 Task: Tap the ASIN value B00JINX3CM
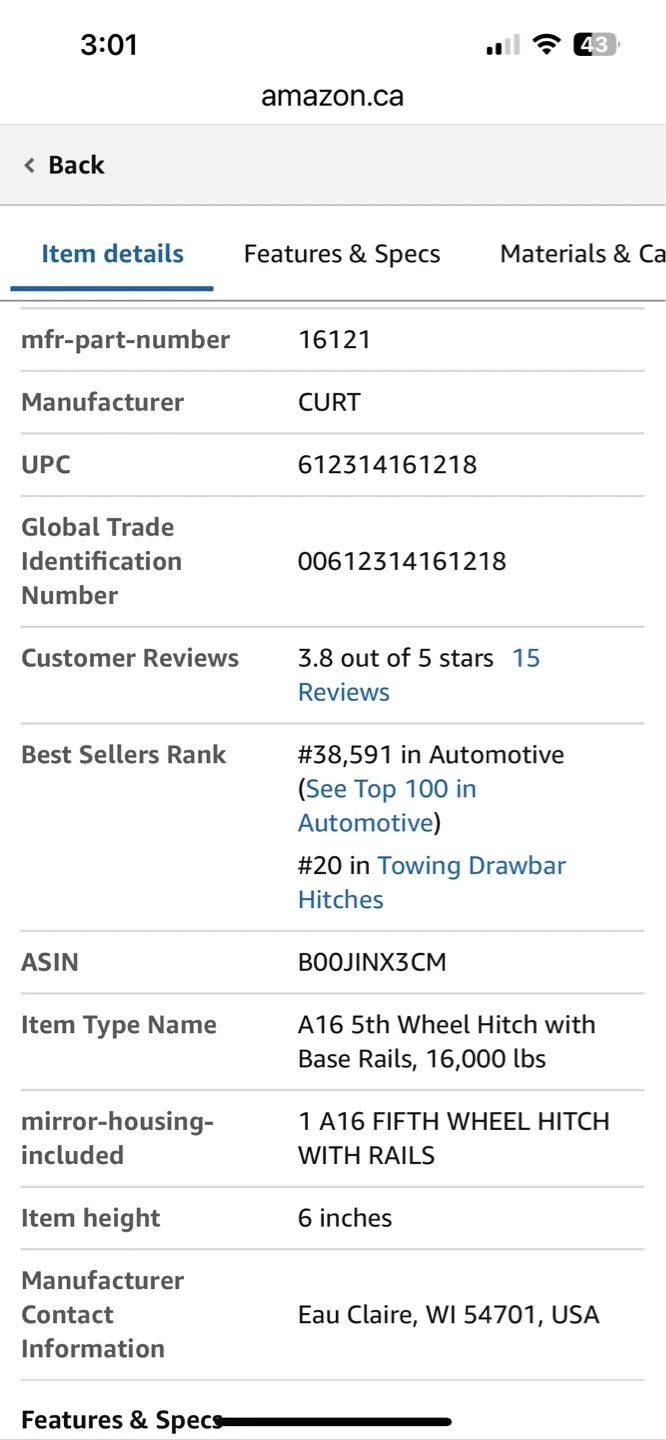pyautogui.click(x=372, y=962)
